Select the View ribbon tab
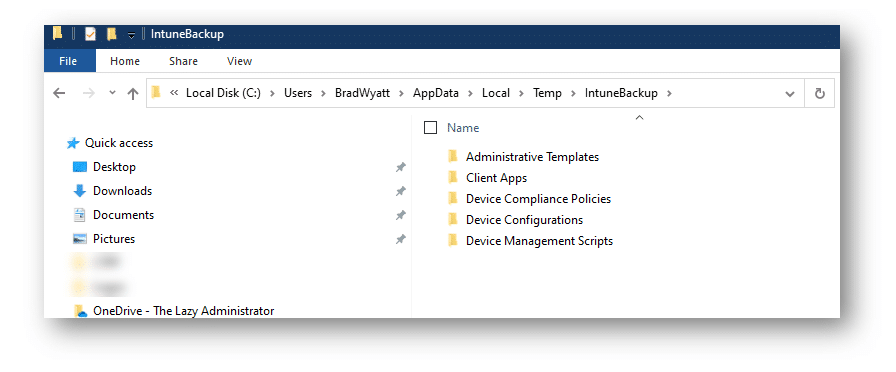The height and width of the screenshot is (372, 896). (x=239, y=61)
